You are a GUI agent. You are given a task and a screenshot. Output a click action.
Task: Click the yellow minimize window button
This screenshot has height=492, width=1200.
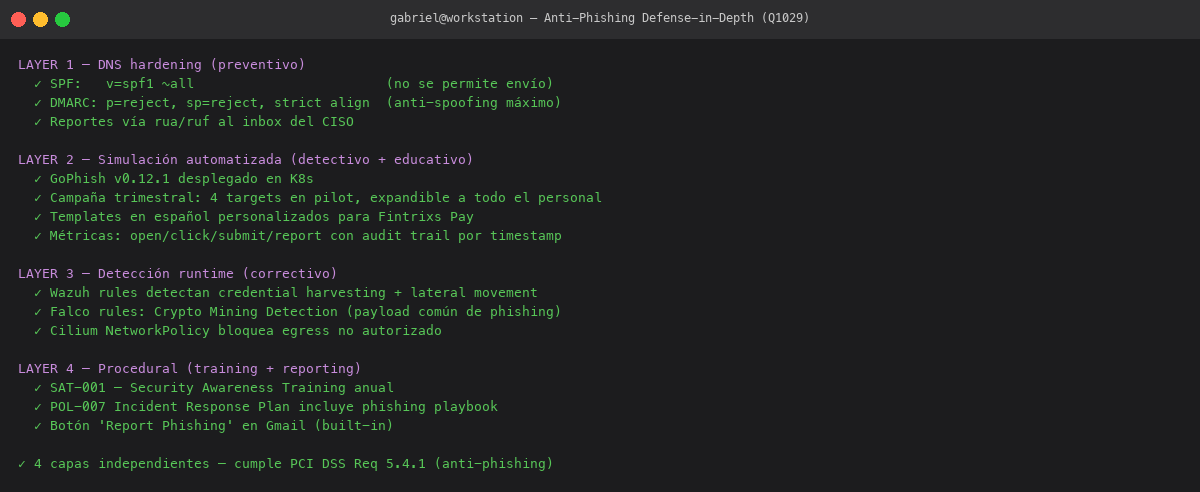pos(40,19)
